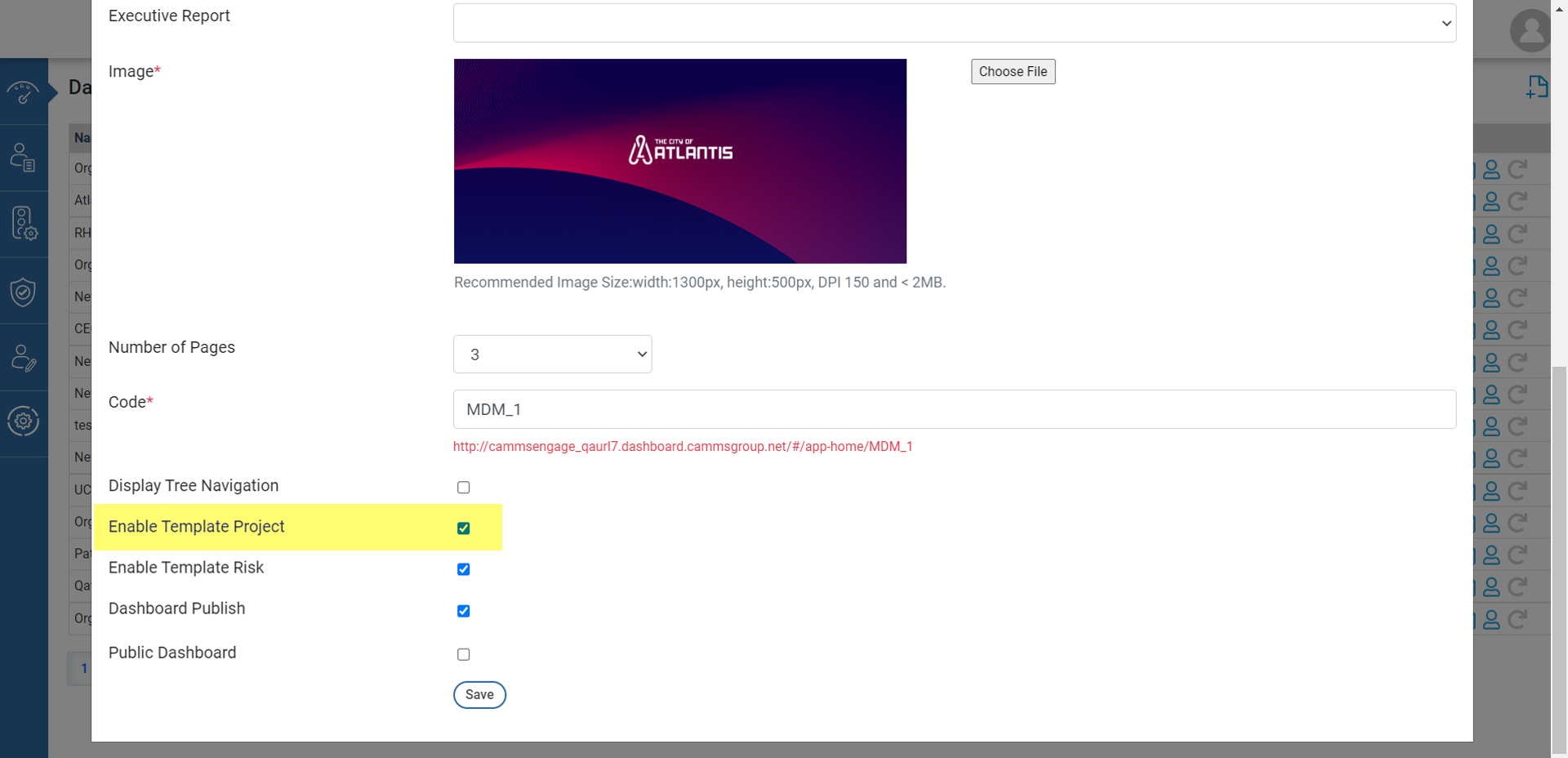Image resolution: width=1568 pixels, height=758 pixels.
Task: Click the refresh icon in the 'Atl' row
Action: (1517, 201)
